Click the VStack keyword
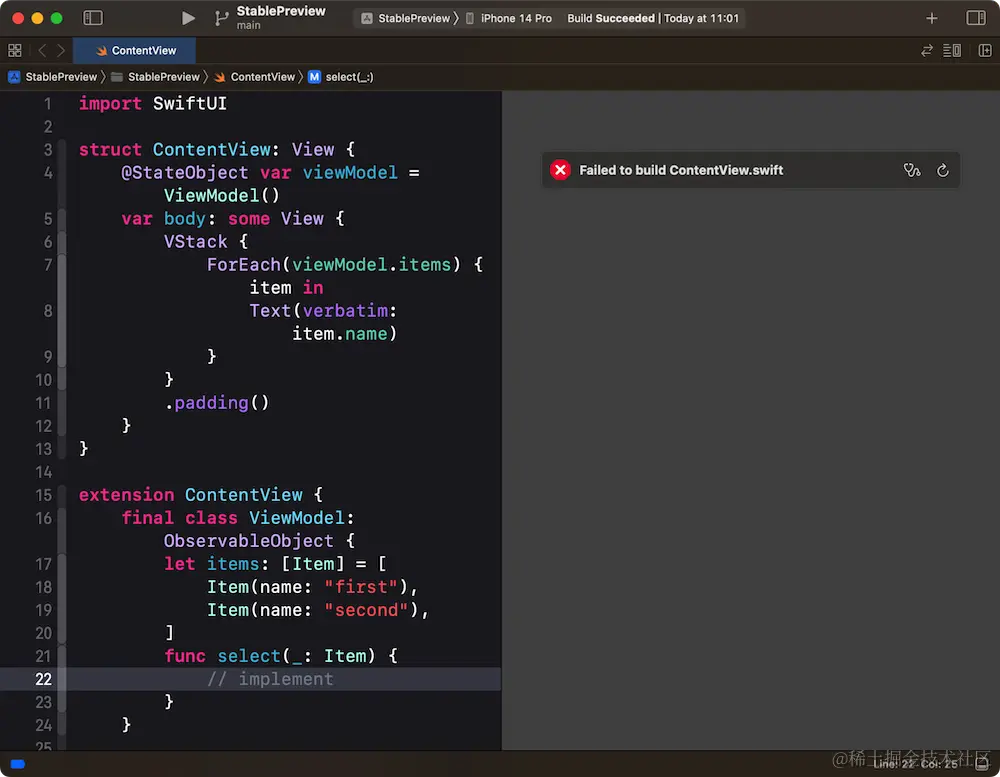The height and width of the screenshot is (777, 1000). coord(195,242)
